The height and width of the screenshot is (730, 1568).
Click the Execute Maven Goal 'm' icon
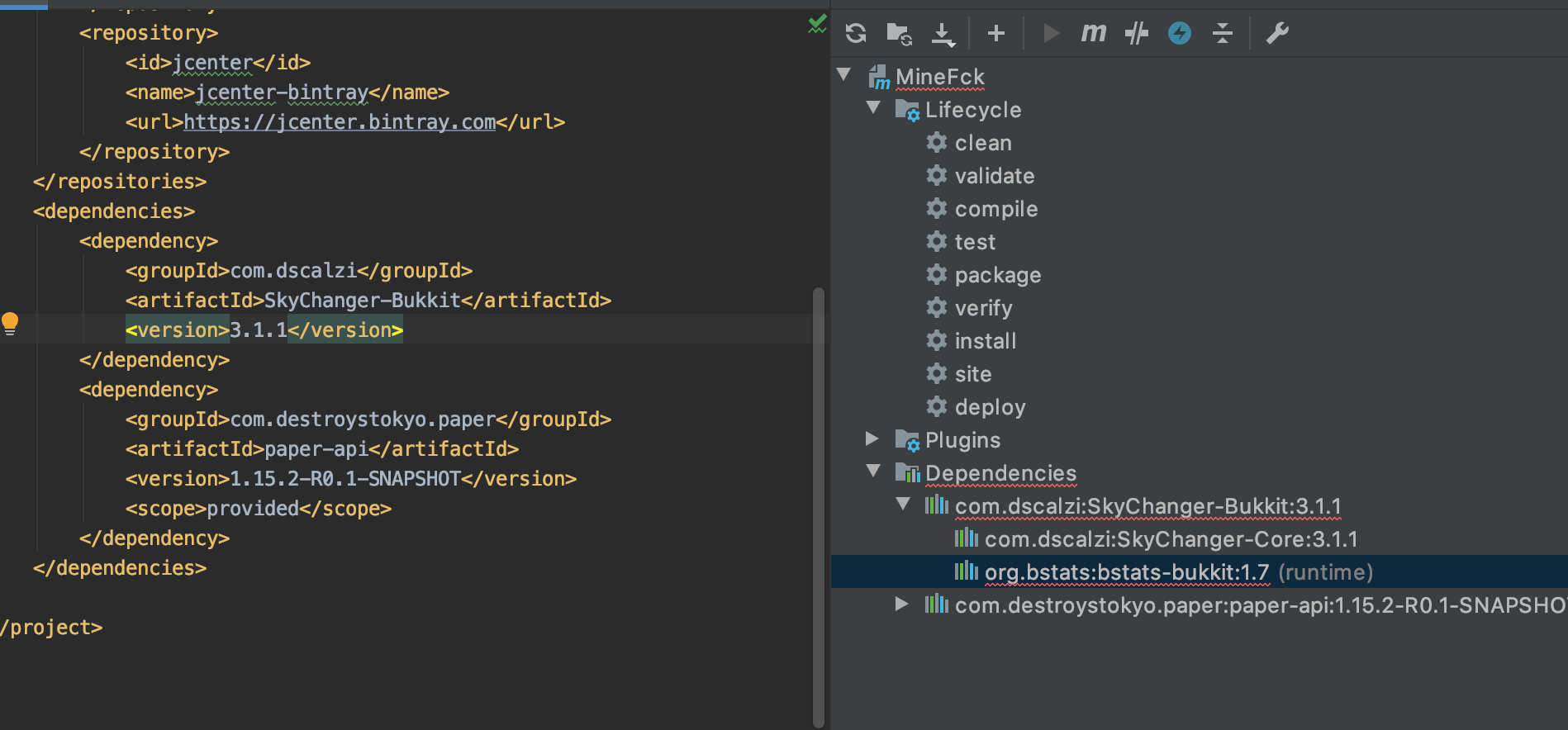coord(1093,33)
